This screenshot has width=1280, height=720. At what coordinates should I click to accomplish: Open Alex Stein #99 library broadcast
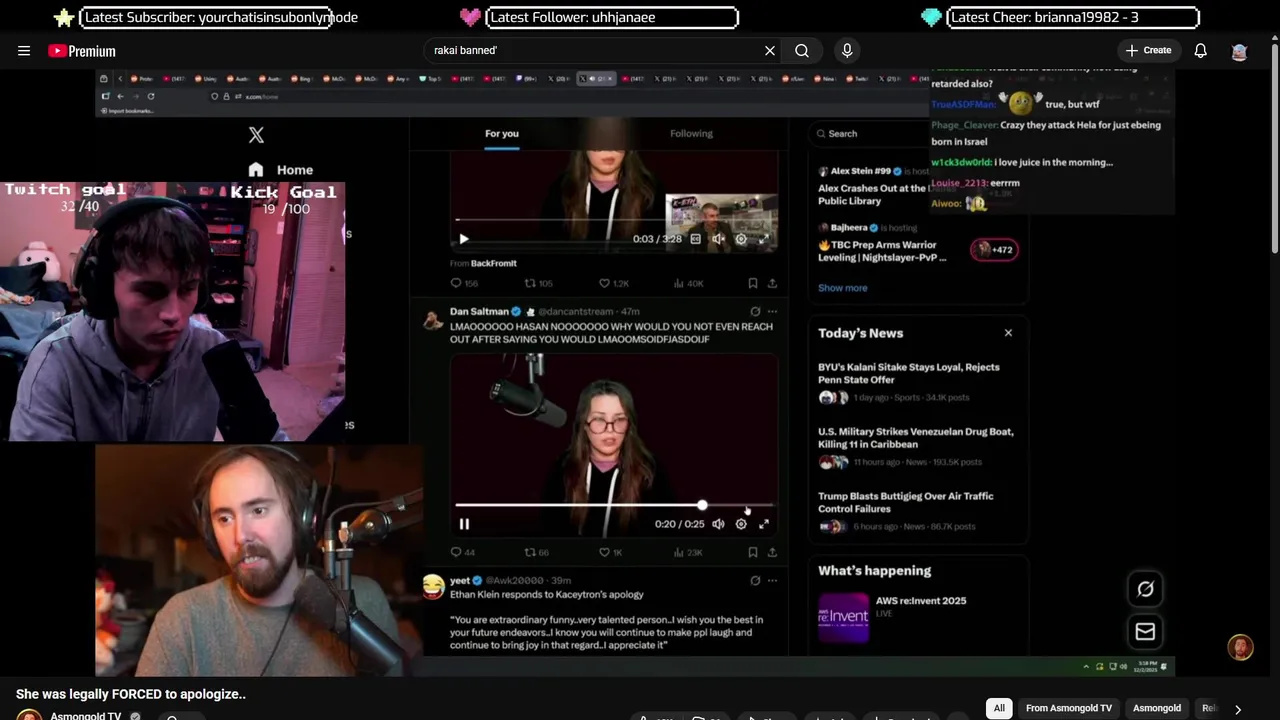tap(874, 194)
